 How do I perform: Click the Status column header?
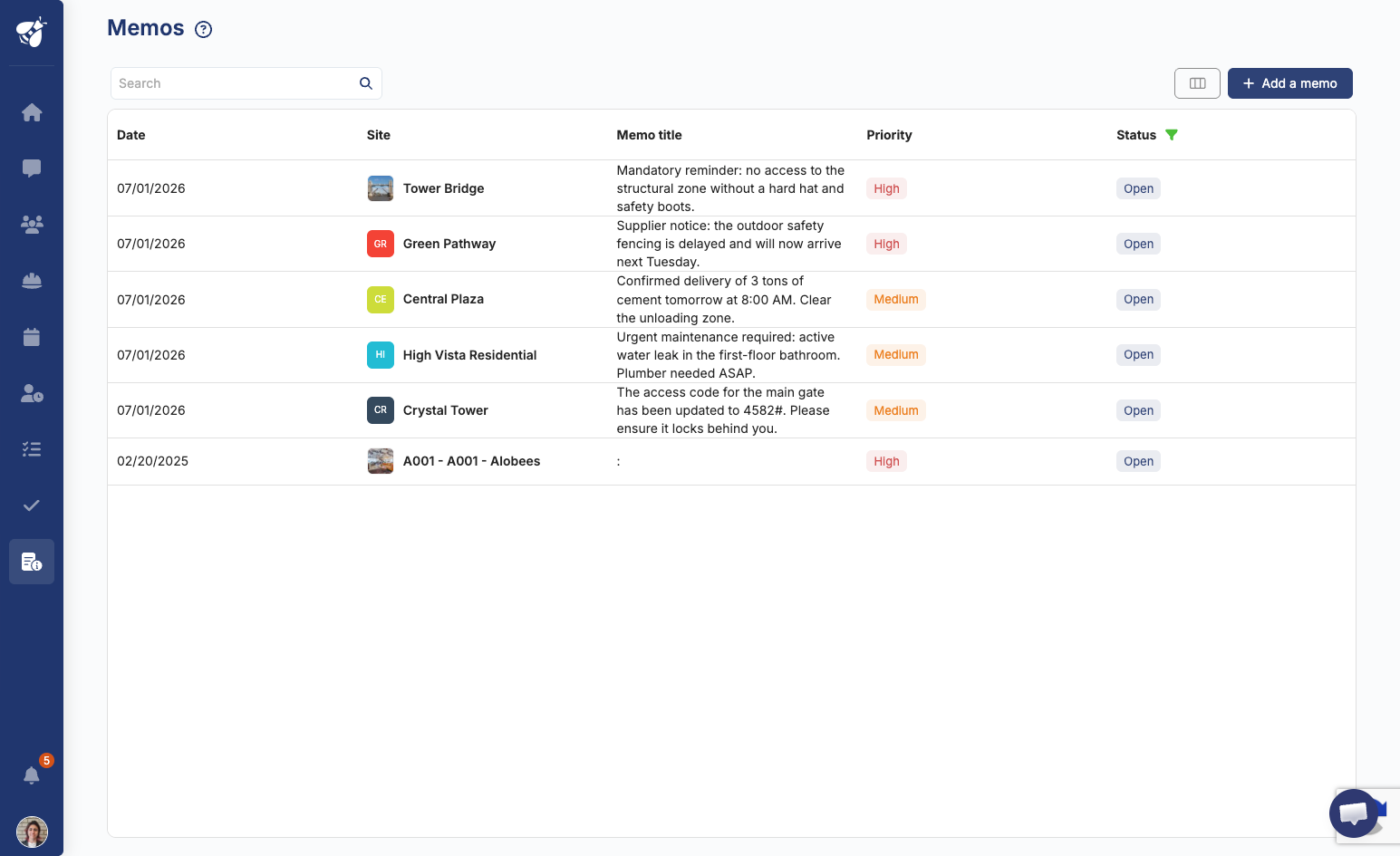1136,135
